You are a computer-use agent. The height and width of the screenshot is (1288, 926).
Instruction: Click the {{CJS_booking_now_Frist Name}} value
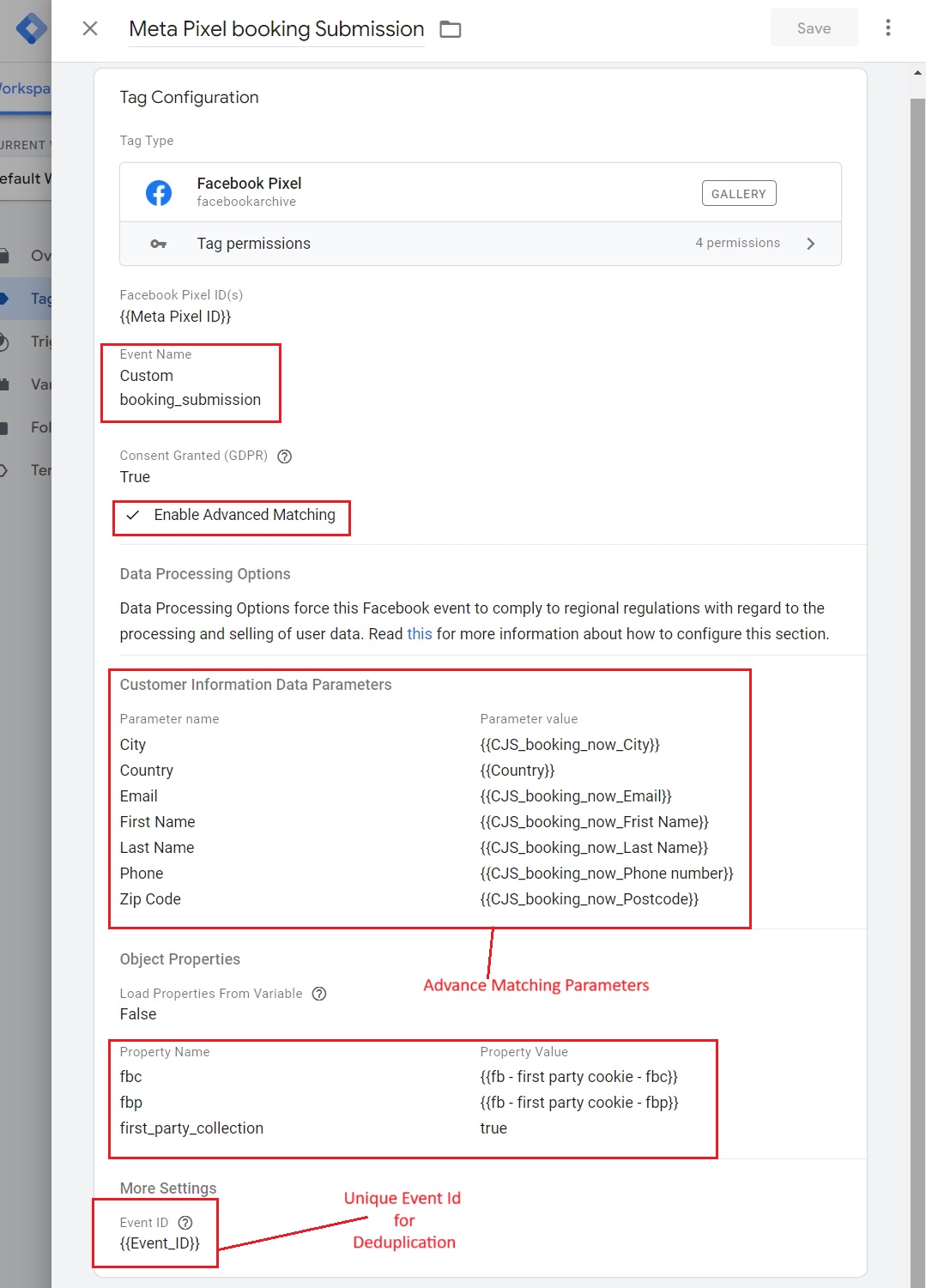[595, 822]
